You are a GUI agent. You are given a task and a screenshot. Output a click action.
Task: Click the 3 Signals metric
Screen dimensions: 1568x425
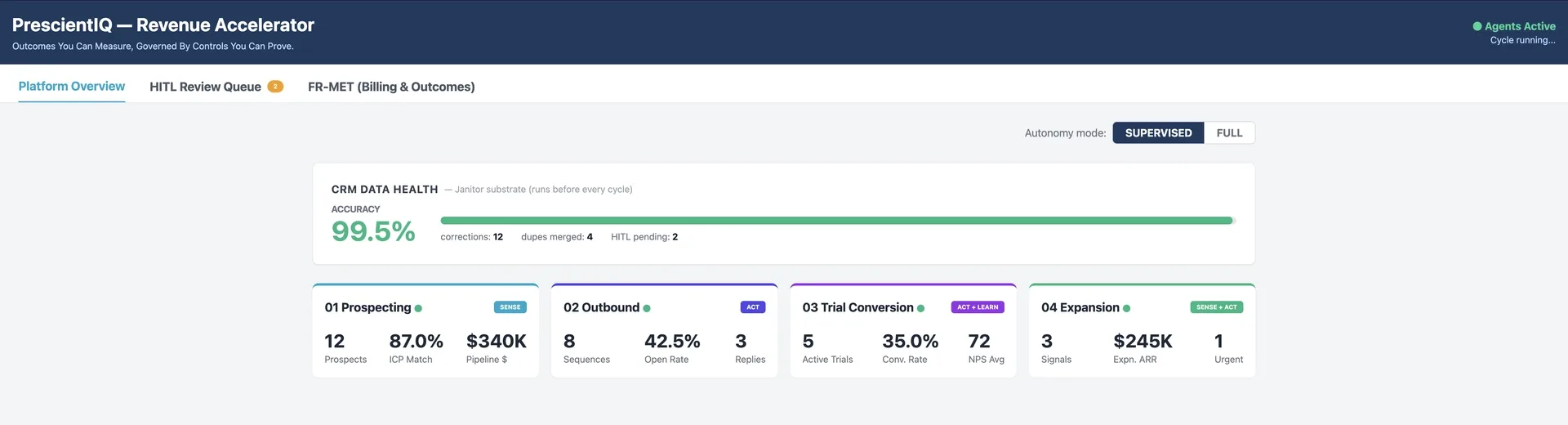(1056, 347)
